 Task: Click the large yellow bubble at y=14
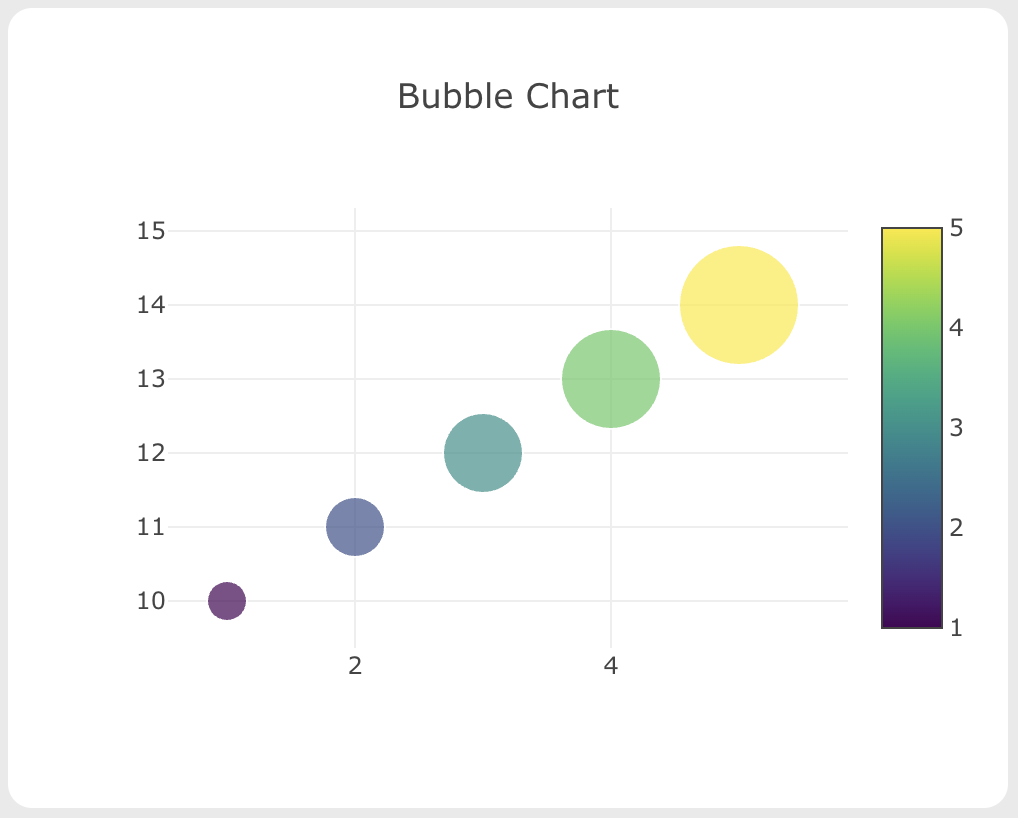click(x=739, y=305)
